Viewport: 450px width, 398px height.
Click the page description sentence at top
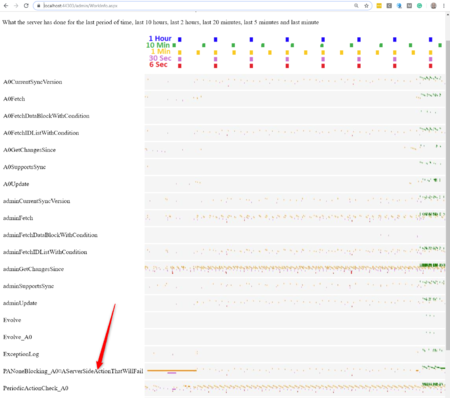(x=161, y=22)
